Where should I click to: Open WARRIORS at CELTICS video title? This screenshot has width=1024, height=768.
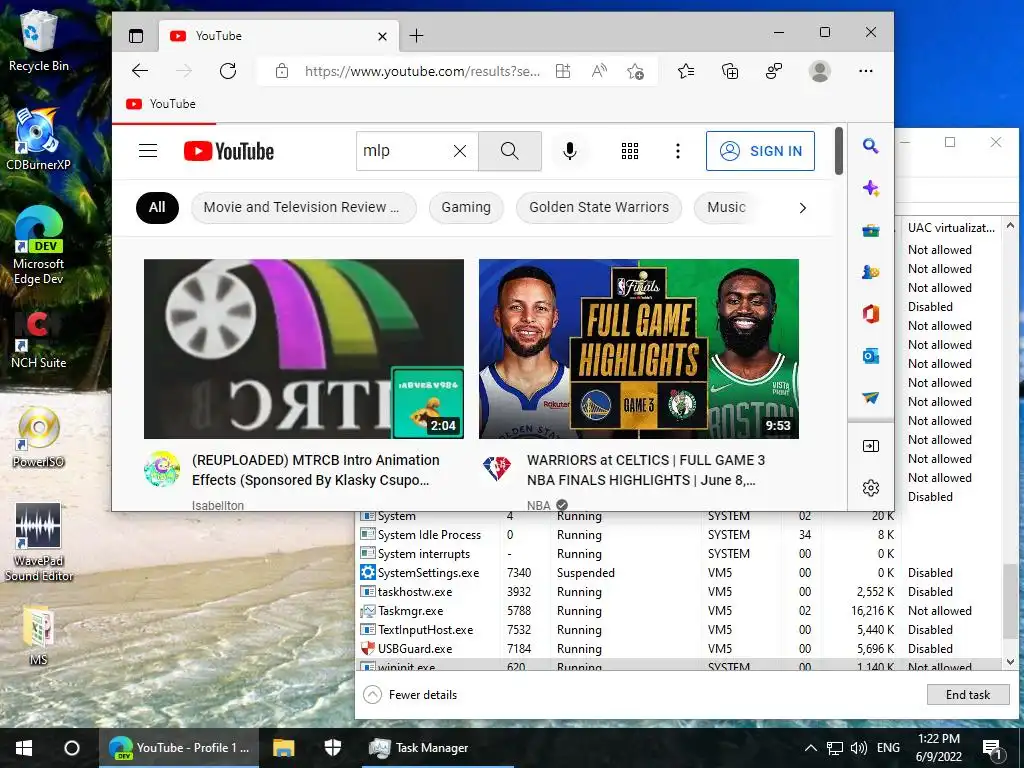pyautogui.click(x=645, y=470)
